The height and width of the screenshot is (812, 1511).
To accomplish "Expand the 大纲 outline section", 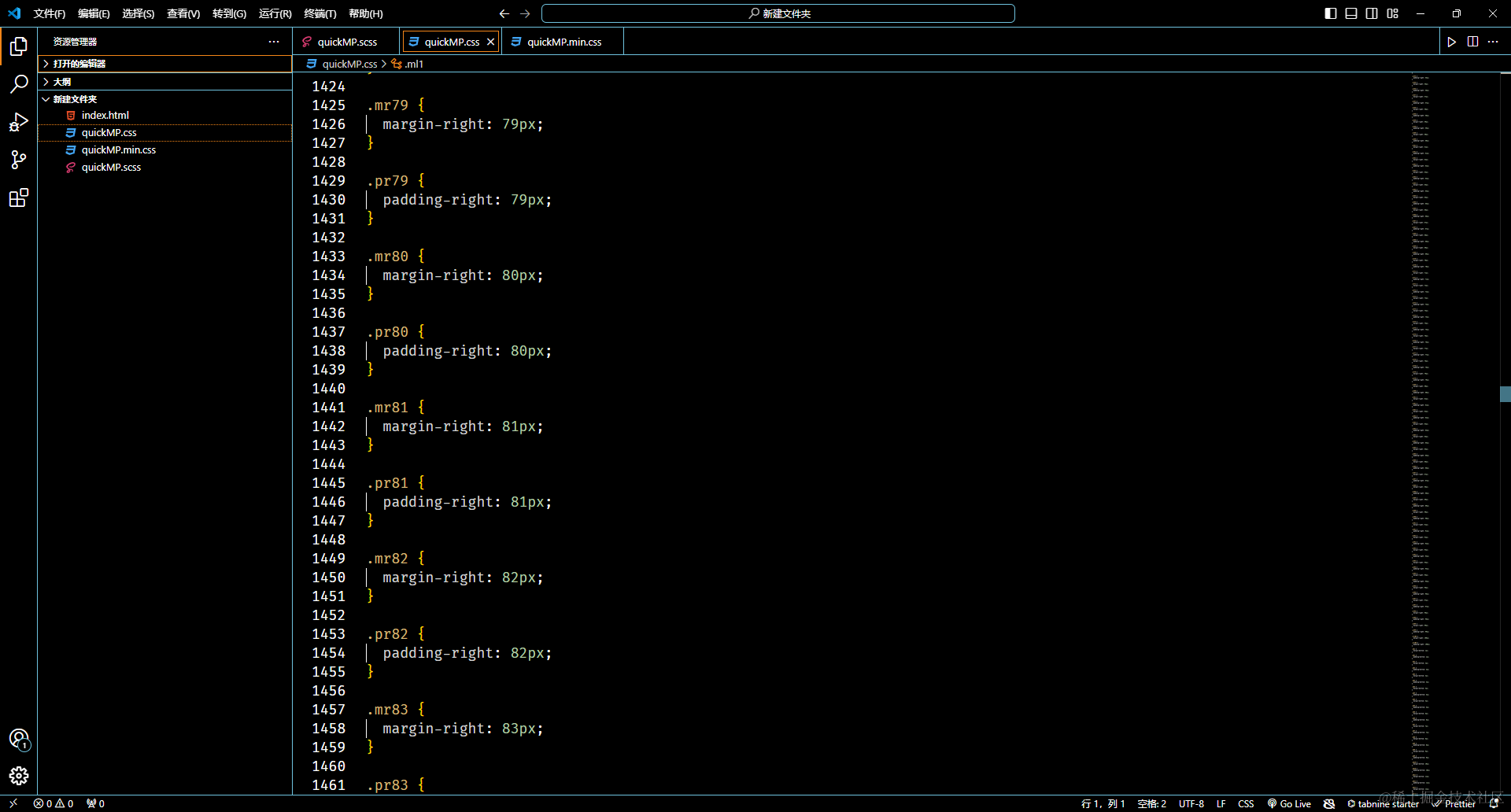I will pyautogui.click(x=165, y=82).
